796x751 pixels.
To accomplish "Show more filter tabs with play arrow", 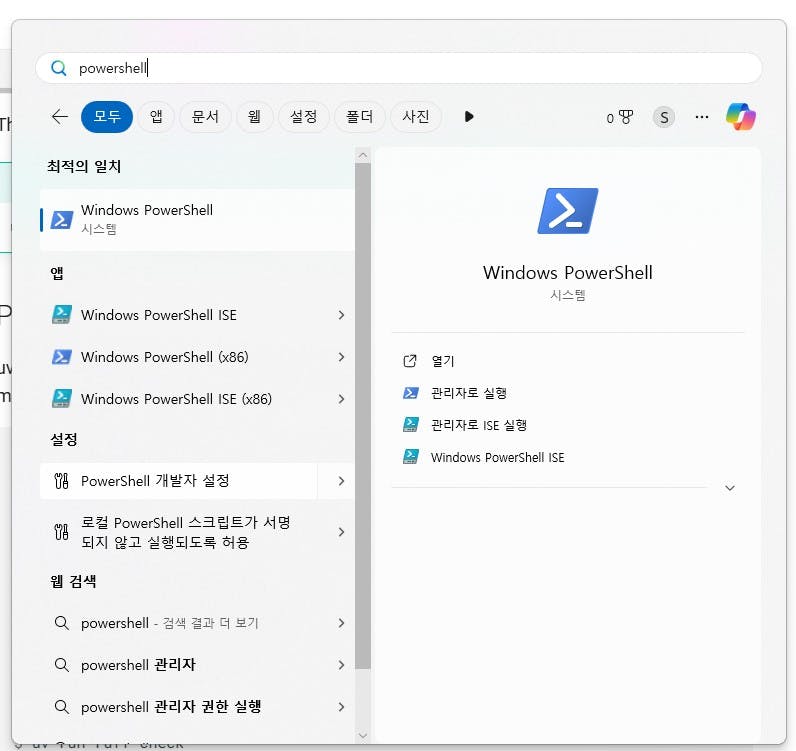I will (469, 117).
